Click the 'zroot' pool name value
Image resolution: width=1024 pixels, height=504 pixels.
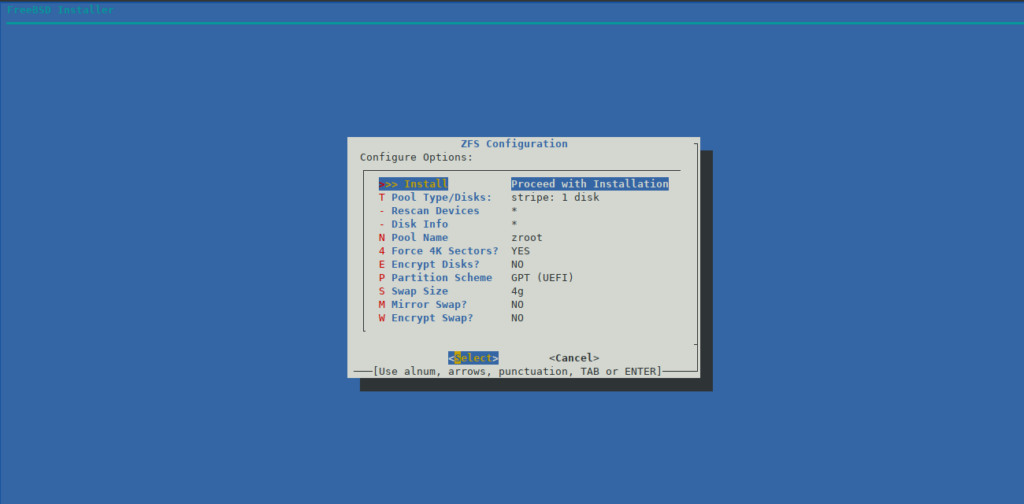coord(526,238)
